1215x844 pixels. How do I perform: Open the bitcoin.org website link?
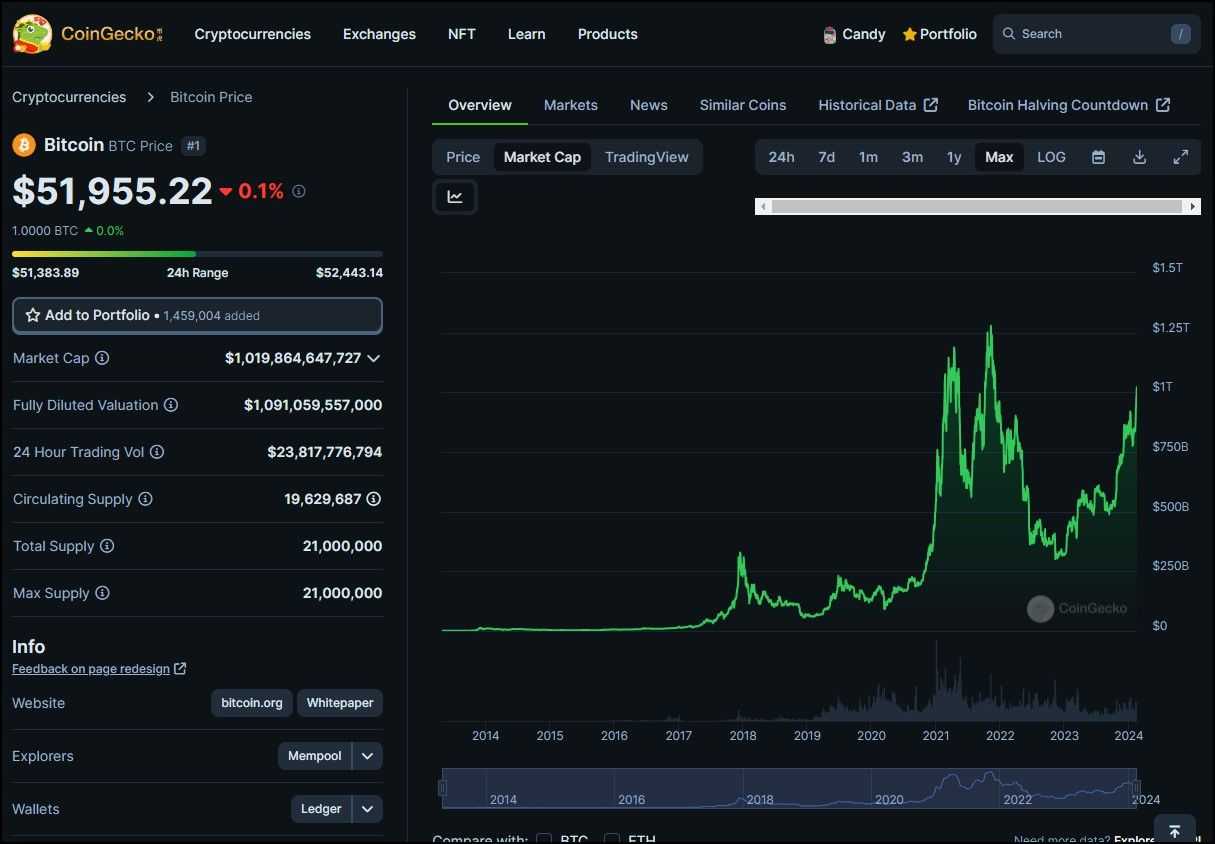pyautogui.click(x=252, y=703)
